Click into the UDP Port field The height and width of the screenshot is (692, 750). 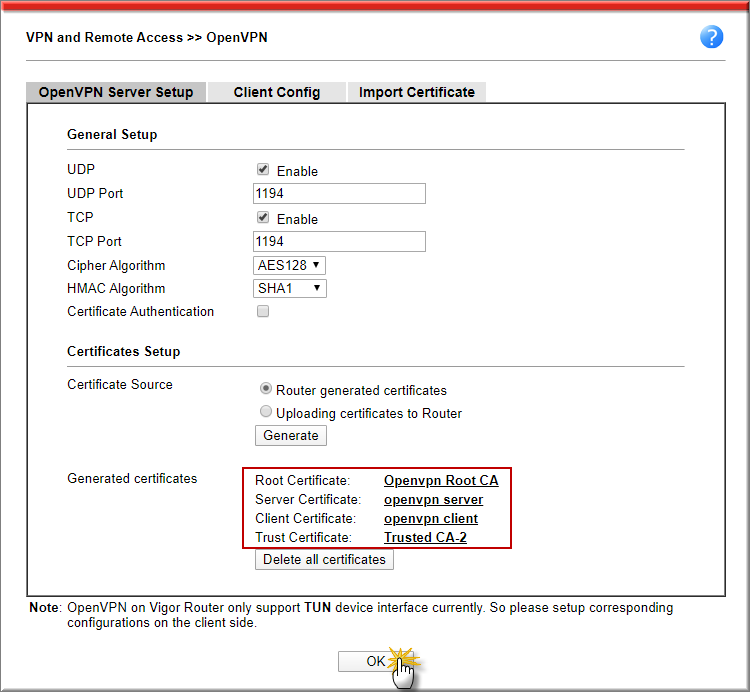click(339, 193)
